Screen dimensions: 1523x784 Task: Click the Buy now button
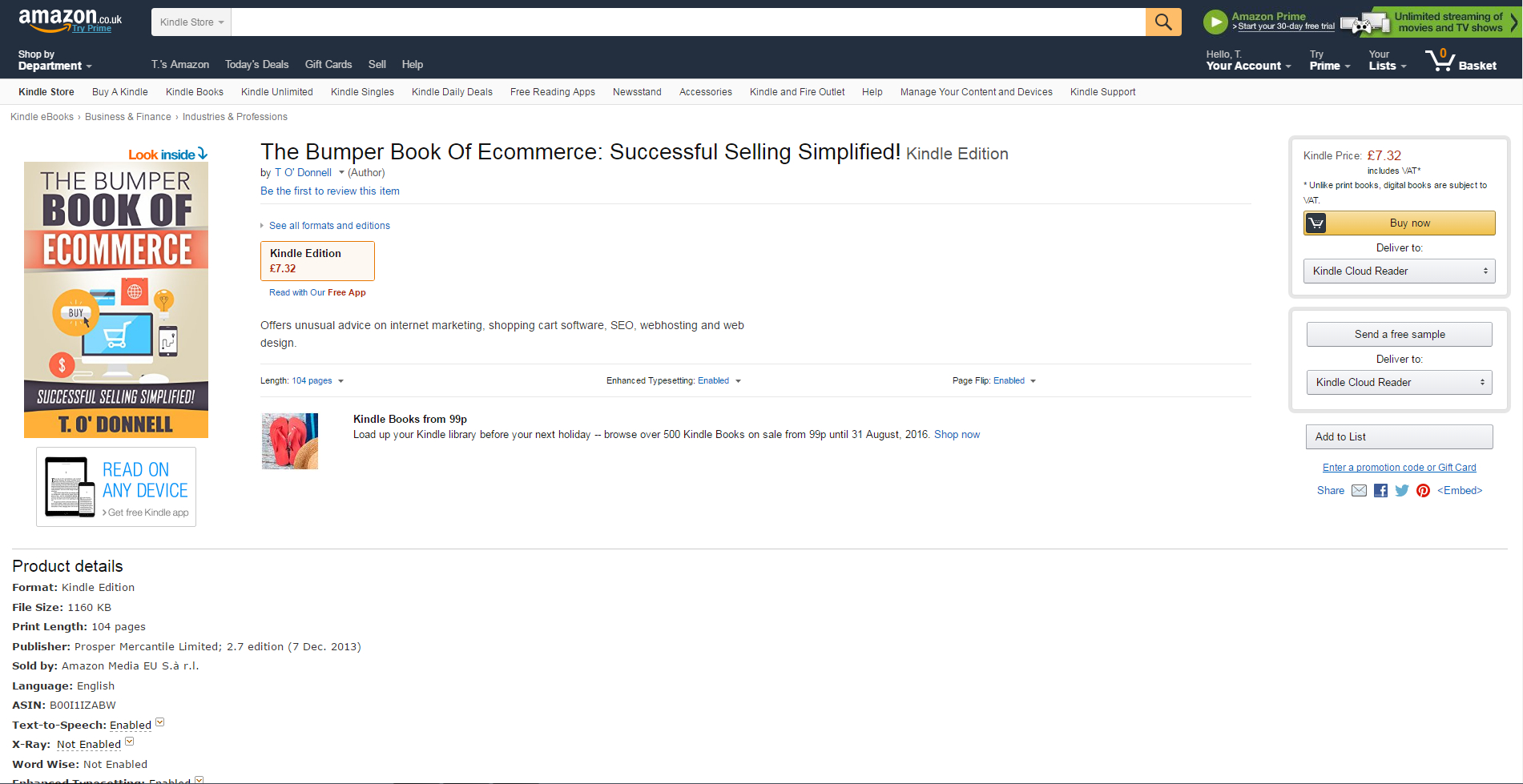pyautogui.click(x=1399, y=223)
